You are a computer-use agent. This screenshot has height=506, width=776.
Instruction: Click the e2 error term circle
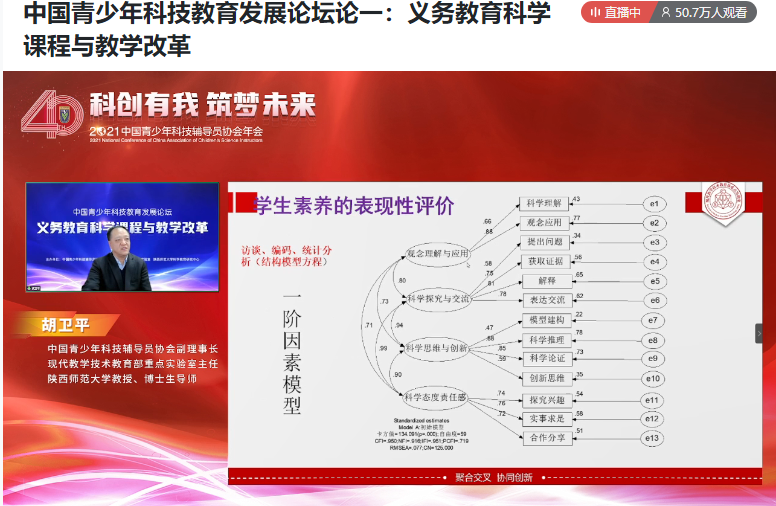(x=654, y=223)
